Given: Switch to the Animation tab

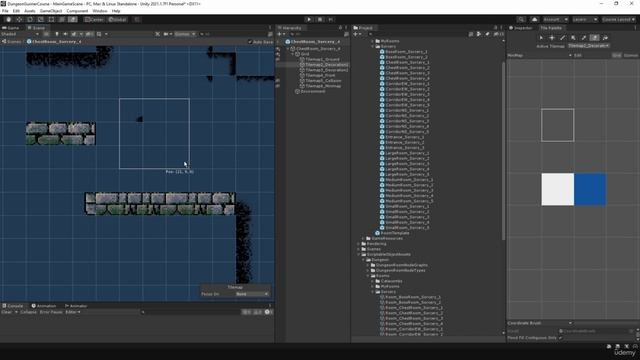Looking at the screenshot, I should [44, 306].
